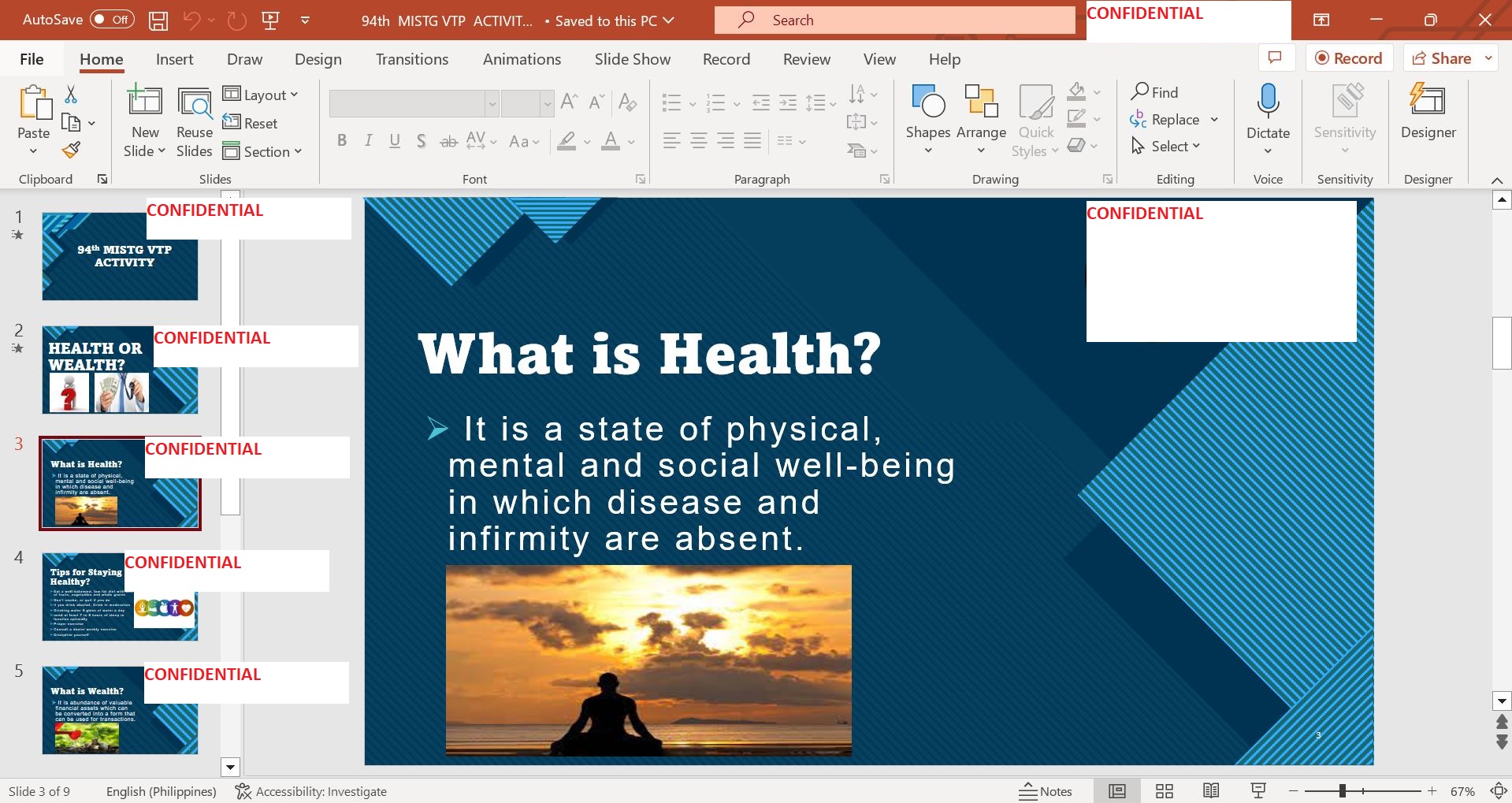
Task: Click the Search box in title bar
Action: tap(895, 20)
